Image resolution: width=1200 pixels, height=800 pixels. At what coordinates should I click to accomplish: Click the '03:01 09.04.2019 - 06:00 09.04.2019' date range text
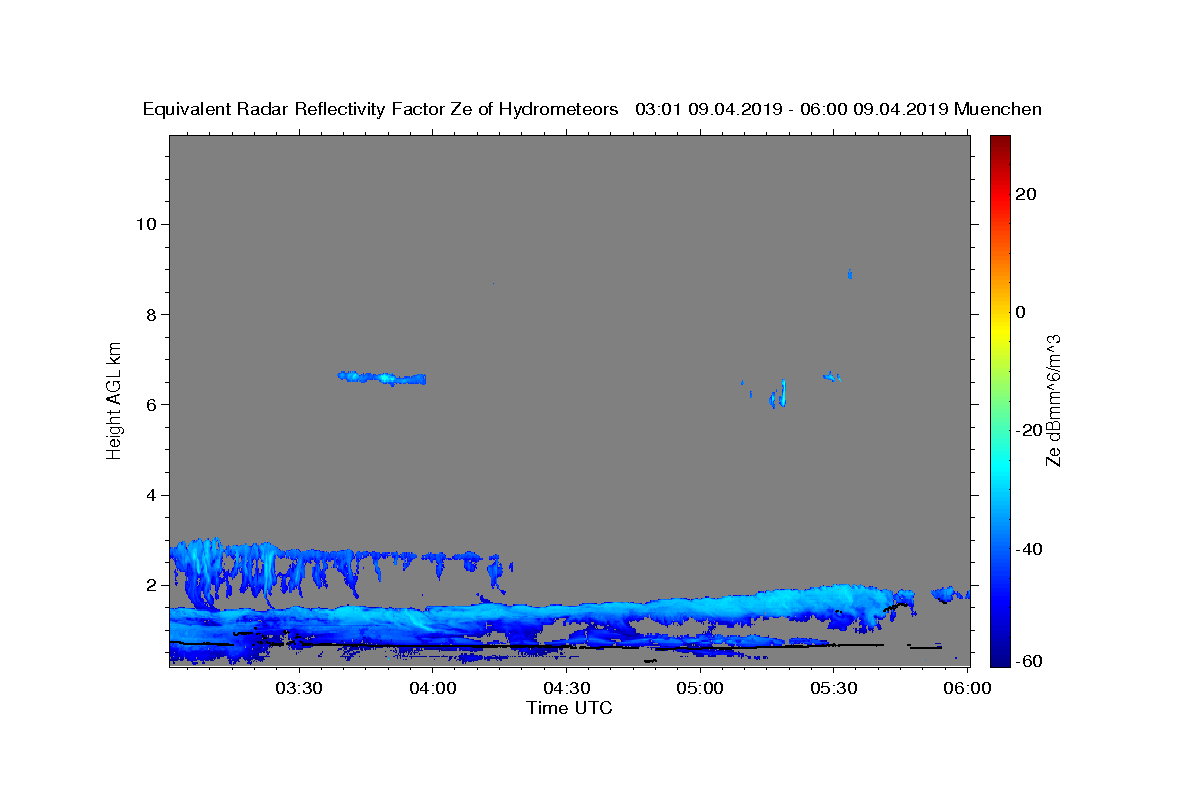point(792,110)
